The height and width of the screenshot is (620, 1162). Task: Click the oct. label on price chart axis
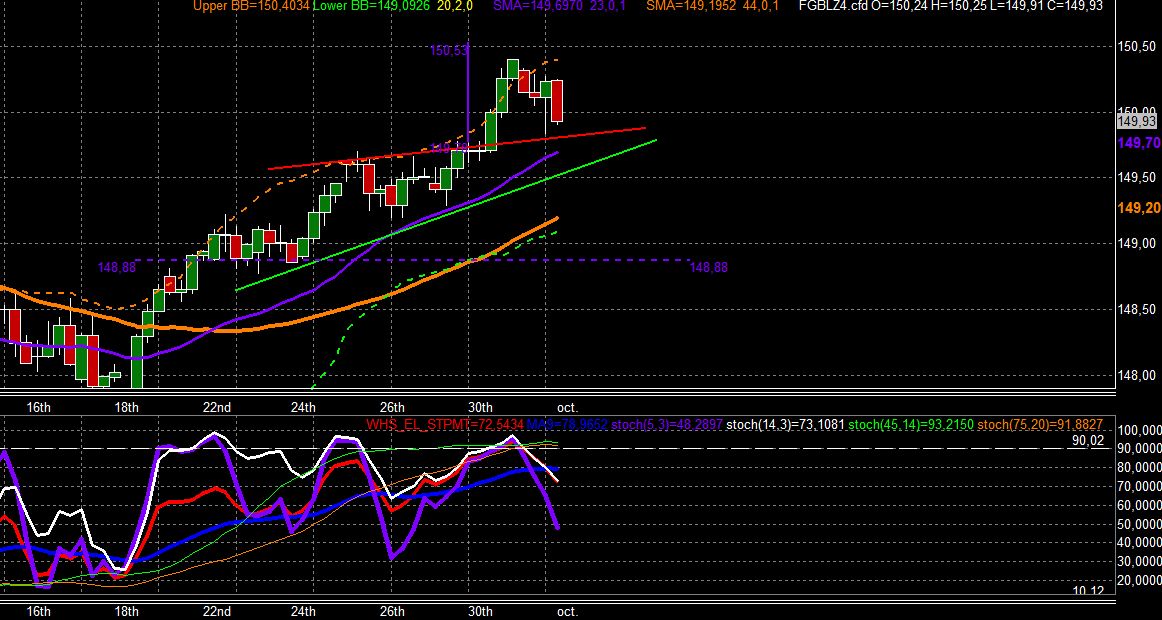pos(567,407)
